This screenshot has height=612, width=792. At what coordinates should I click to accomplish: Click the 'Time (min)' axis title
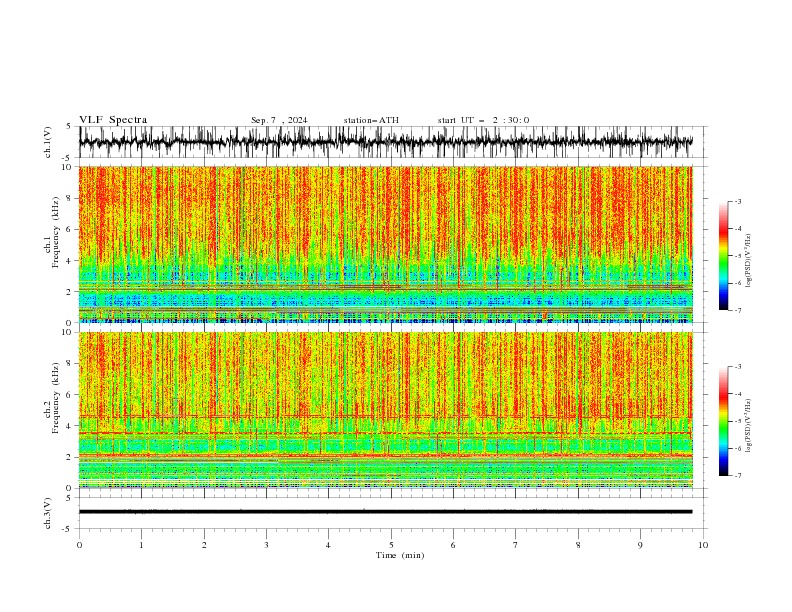click(400, 555)
